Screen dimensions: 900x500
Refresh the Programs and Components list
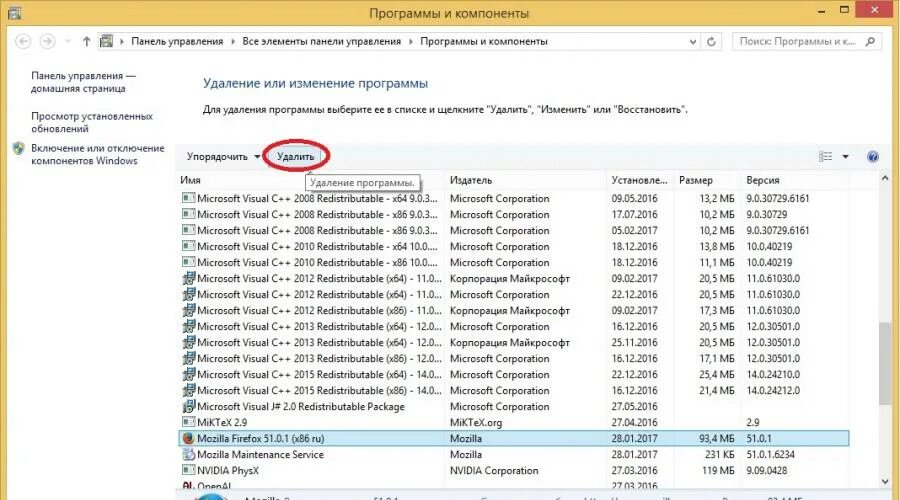tap(711, 41)
